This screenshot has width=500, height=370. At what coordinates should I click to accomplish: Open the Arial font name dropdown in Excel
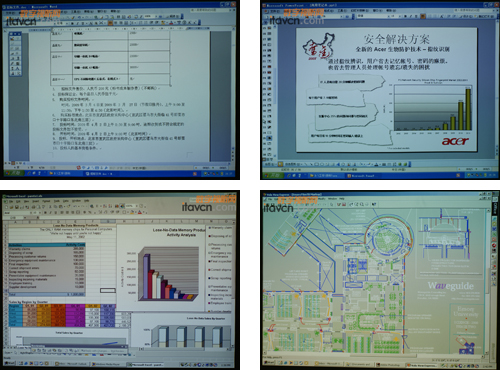coord(31,213)
